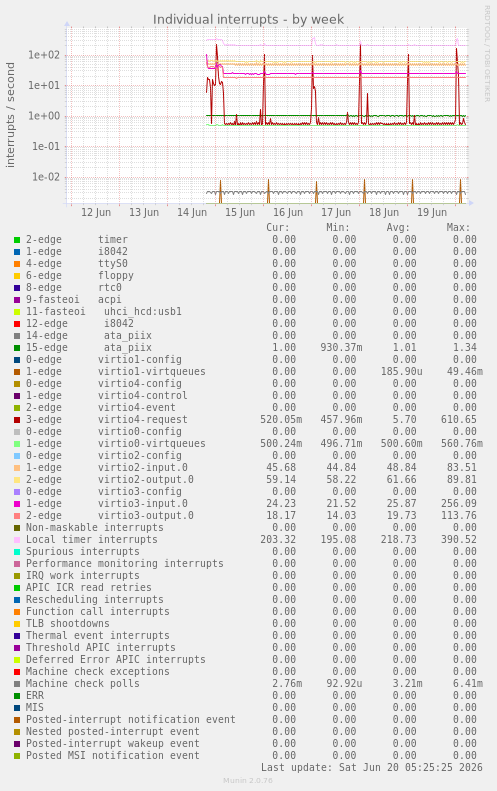
Task: Select the pink swatch beside Local timer interrupts
Action: click(17, 540)
